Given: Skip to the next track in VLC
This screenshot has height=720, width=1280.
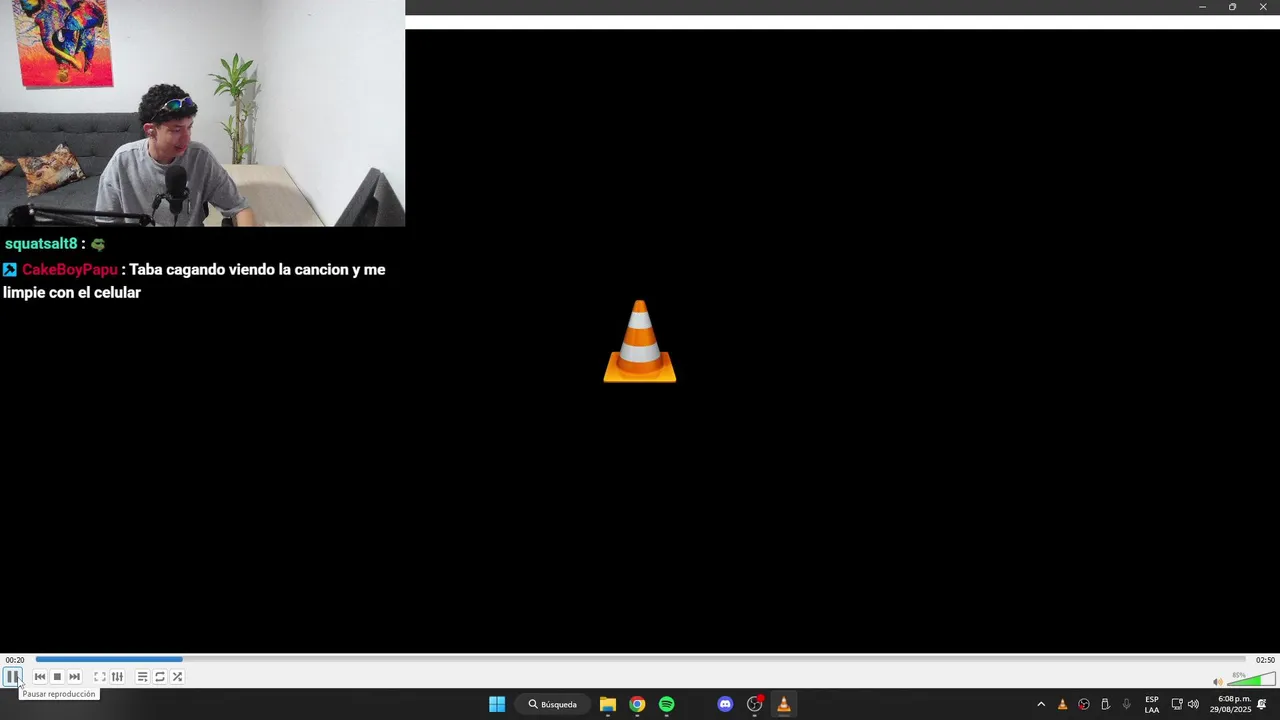Looking at the screenshot, I should click(x=74, y=677).
